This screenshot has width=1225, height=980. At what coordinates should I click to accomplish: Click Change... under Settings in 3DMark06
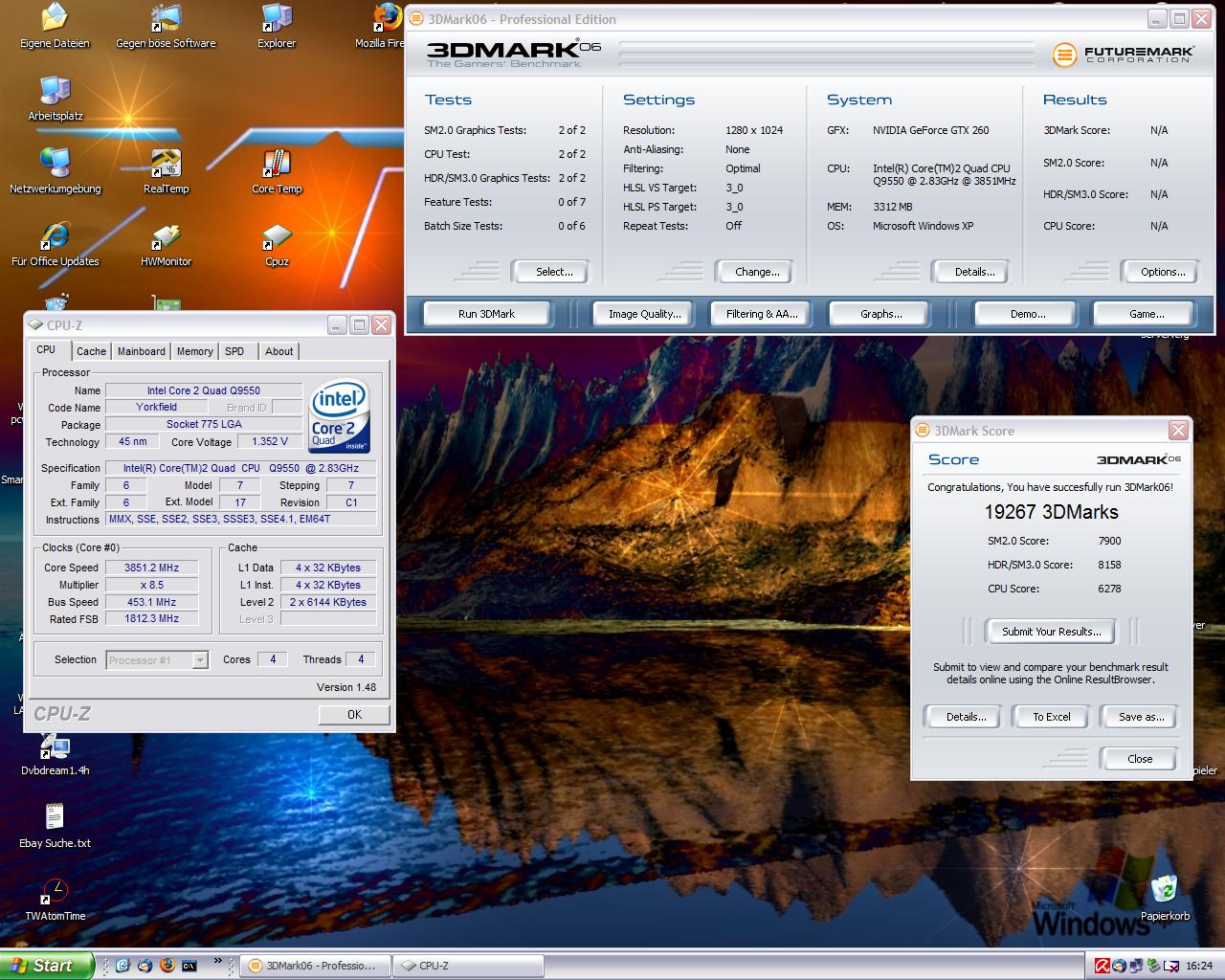[757, 272]
